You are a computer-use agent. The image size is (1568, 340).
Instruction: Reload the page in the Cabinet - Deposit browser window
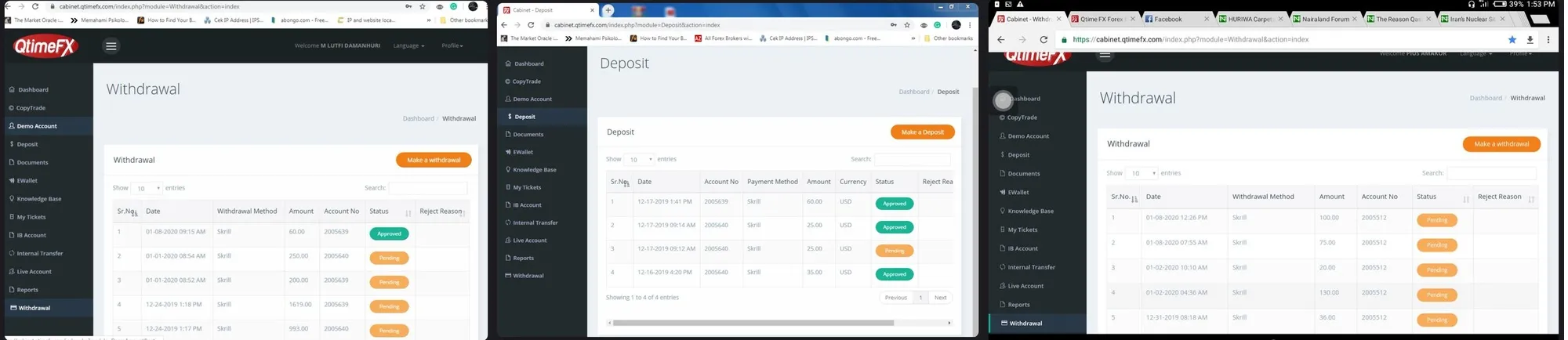point(531,25)
